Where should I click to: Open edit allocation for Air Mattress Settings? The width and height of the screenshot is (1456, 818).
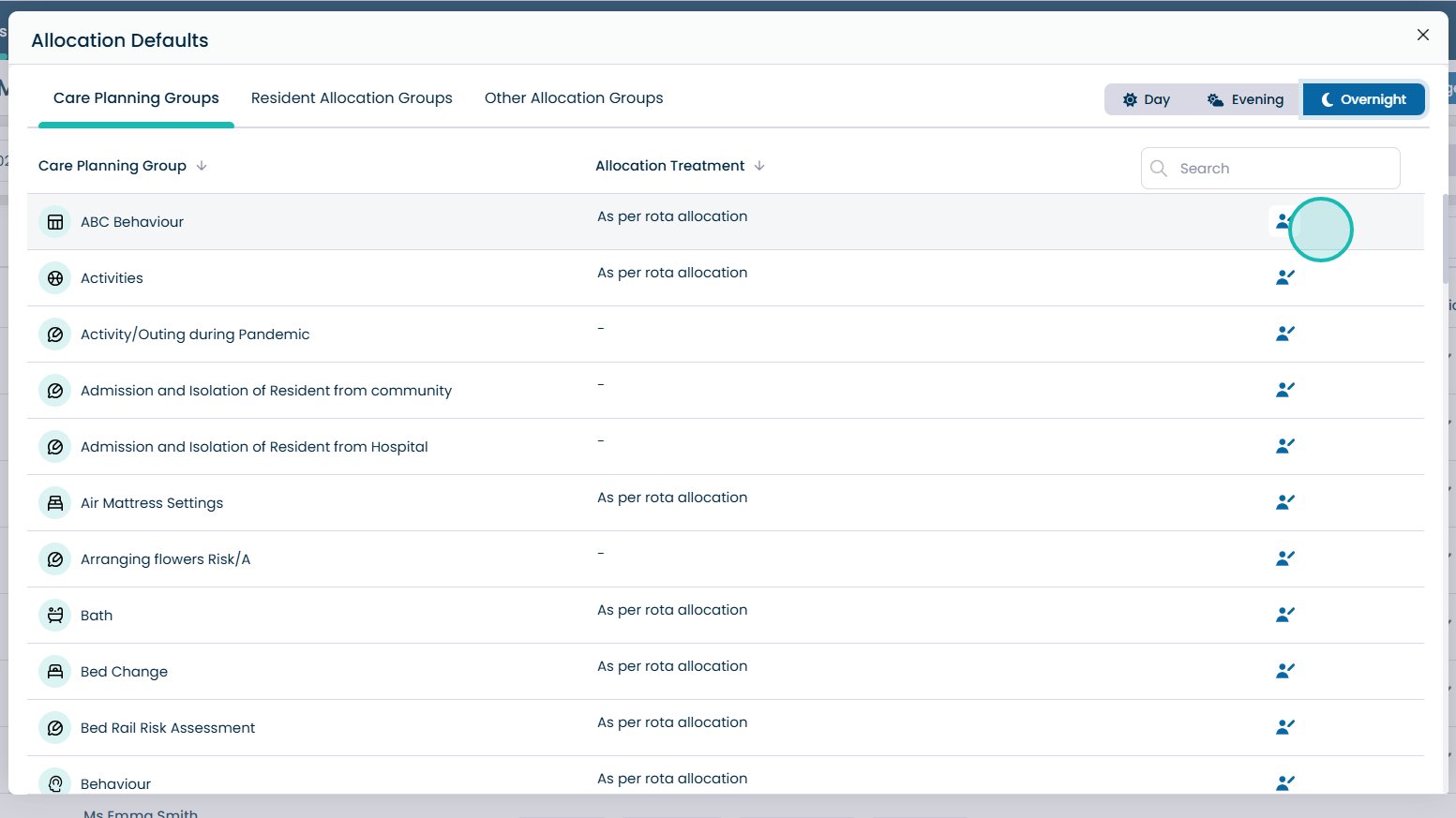tap(1284, 502)
